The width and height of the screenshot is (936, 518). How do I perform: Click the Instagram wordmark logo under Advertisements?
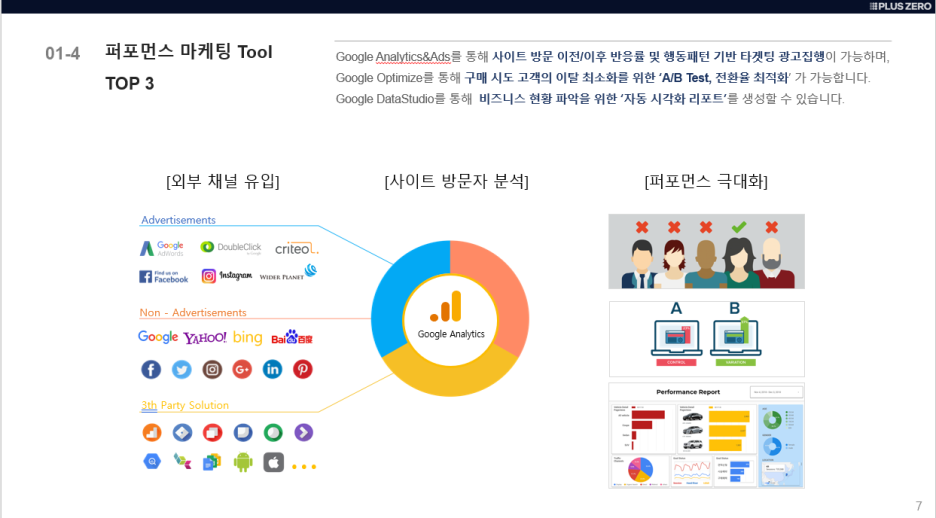pyautogui.click(x=227, y=276)
